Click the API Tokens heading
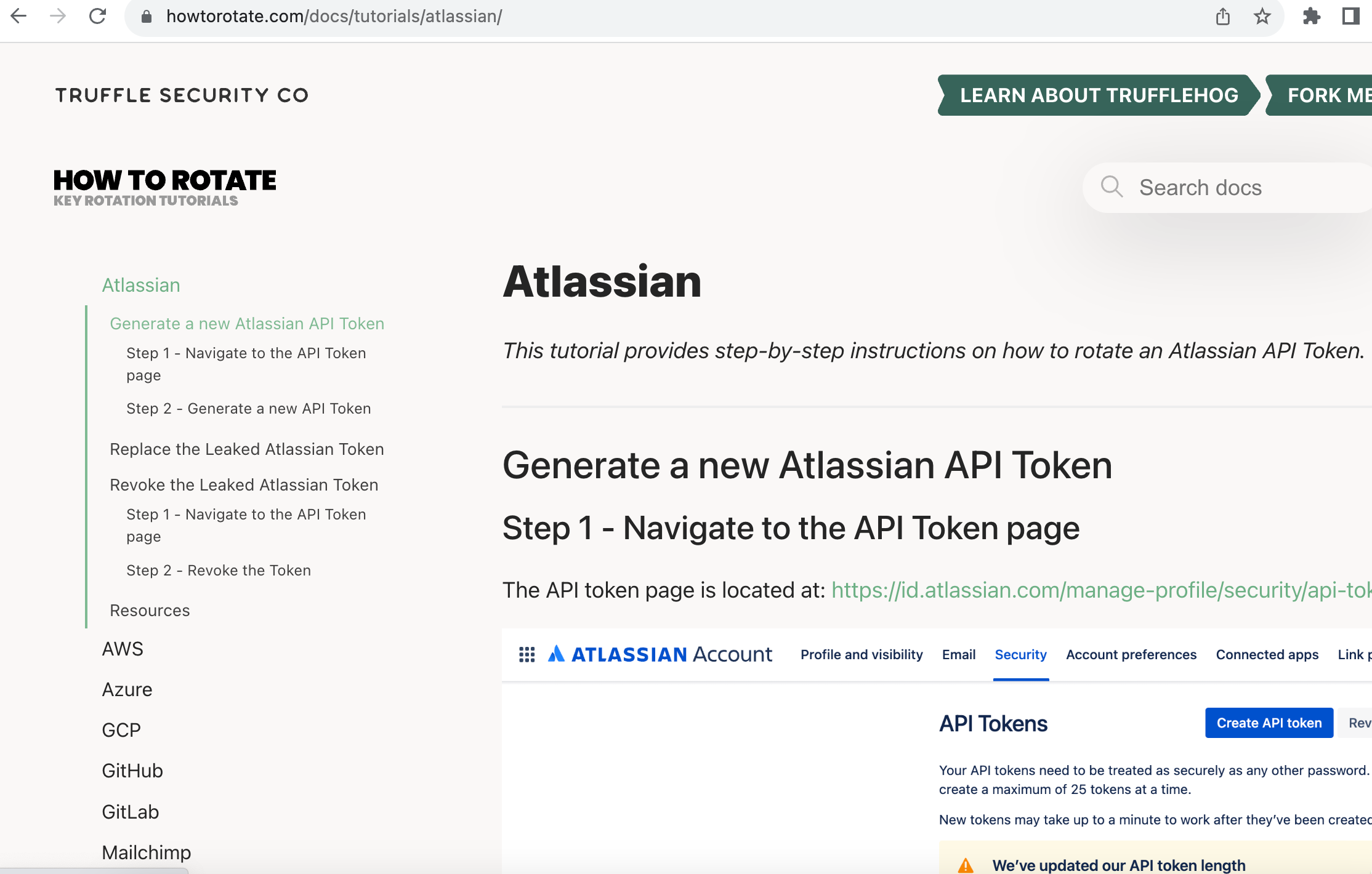The width and height of the screenshot is (1372, 874). tap(993, 724)
